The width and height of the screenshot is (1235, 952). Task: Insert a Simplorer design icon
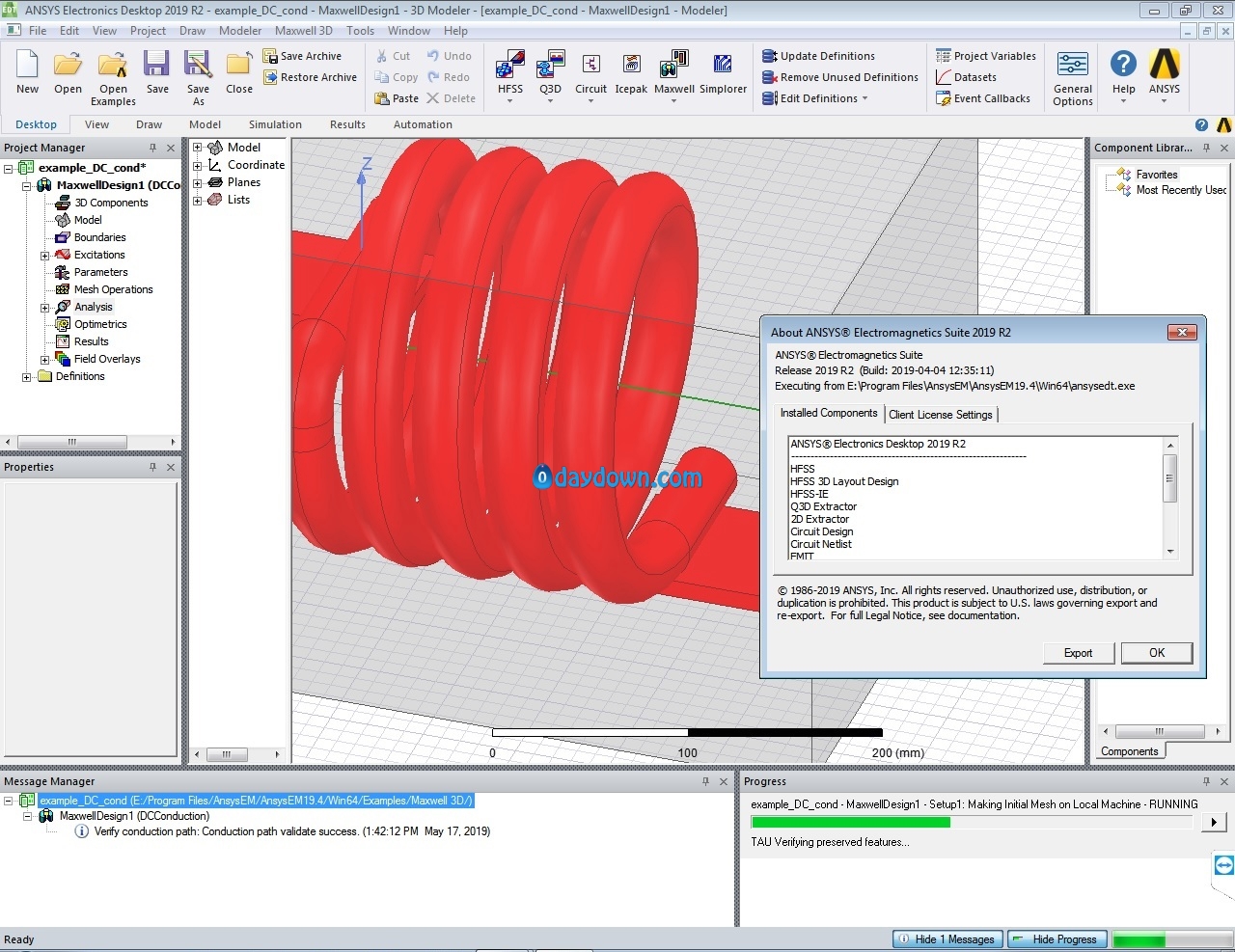pyautogui.click(x=723, y=66)
